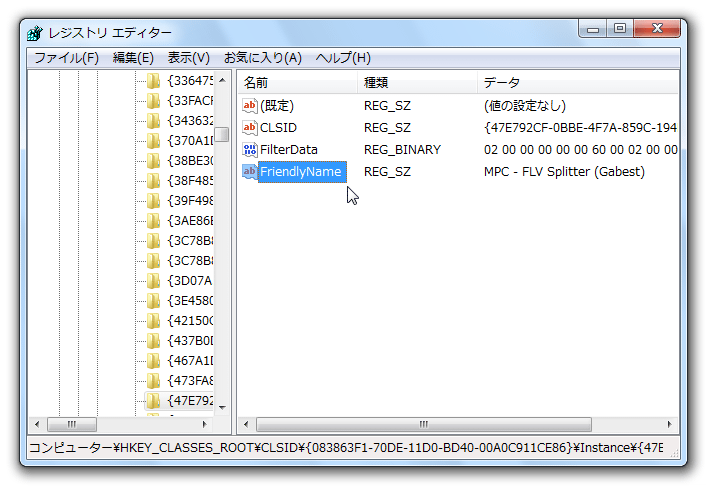Click the {47E792CF-0BBE CLSID data cell
This screenshot has width=710, height=489.
pyautogui.click(x=580, y=128)
